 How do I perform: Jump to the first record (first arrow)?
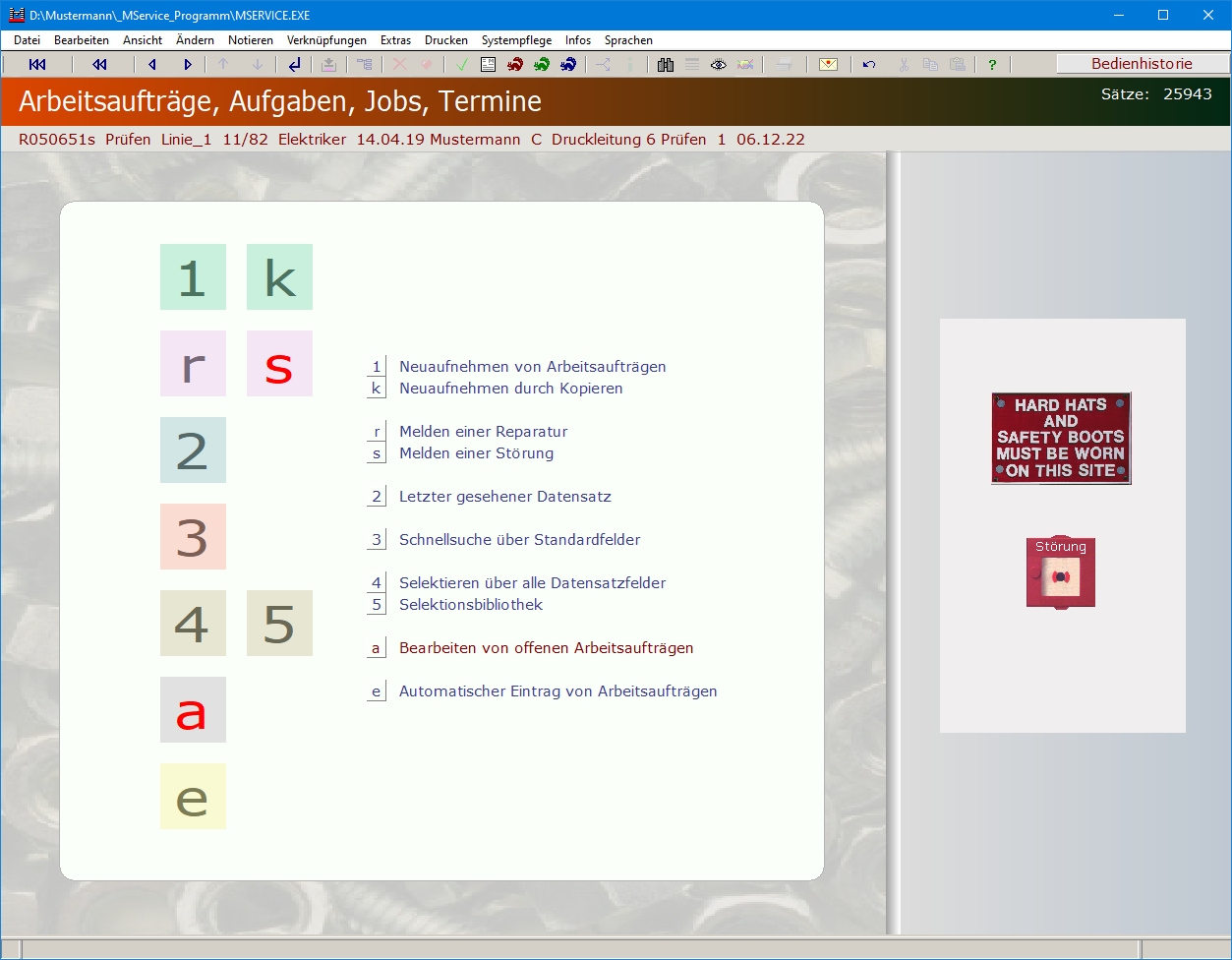click(37, 65)
